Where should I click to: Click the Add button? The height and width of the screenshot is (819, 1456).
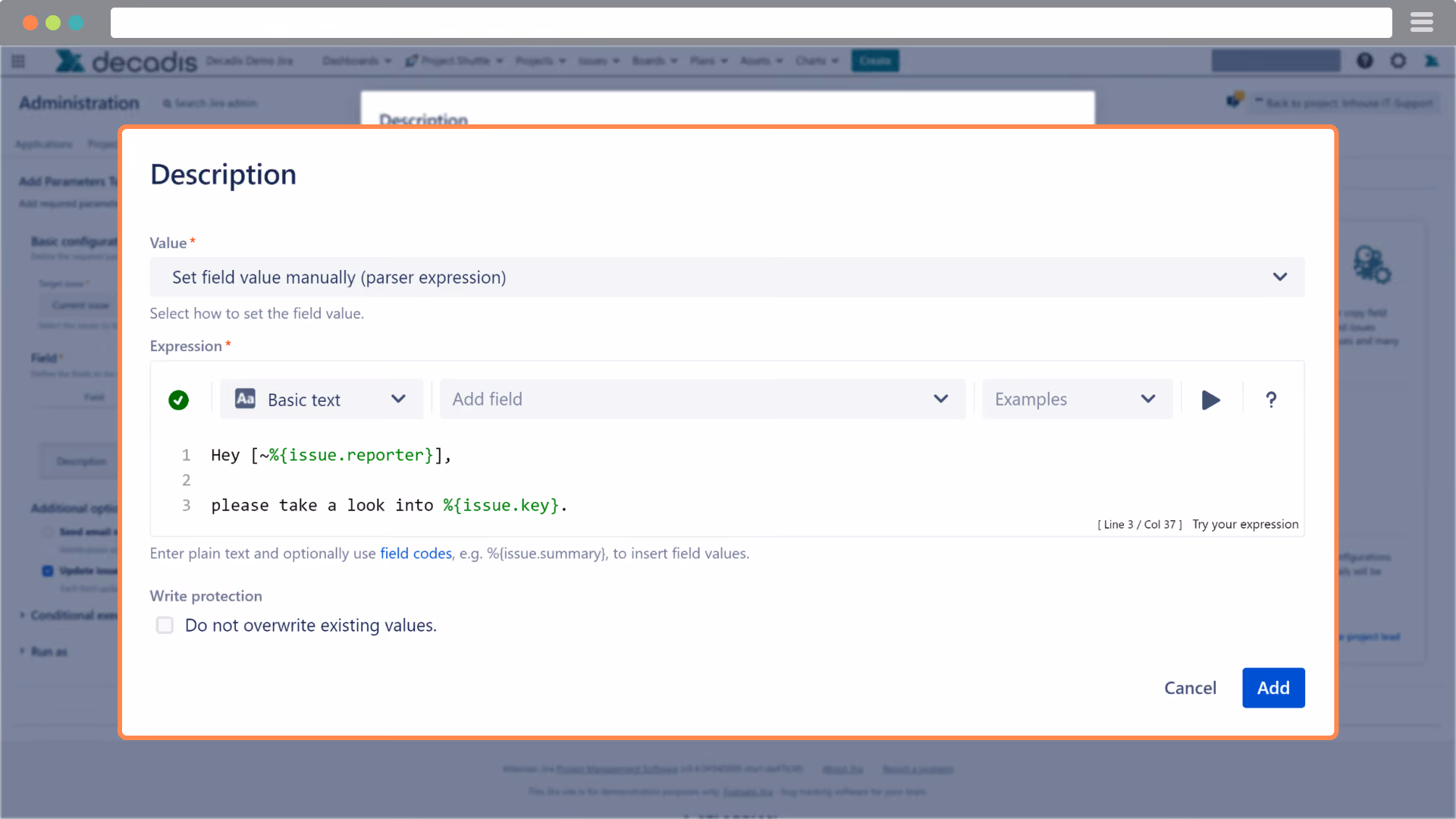pos(1273,688)
